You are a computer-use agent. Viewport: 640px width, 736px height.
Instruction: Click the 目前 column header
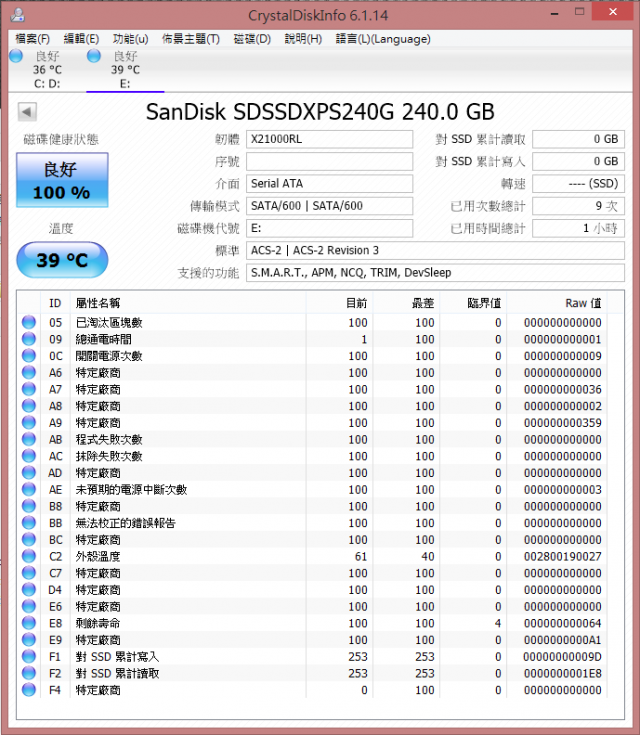click(x=339, y=303)
